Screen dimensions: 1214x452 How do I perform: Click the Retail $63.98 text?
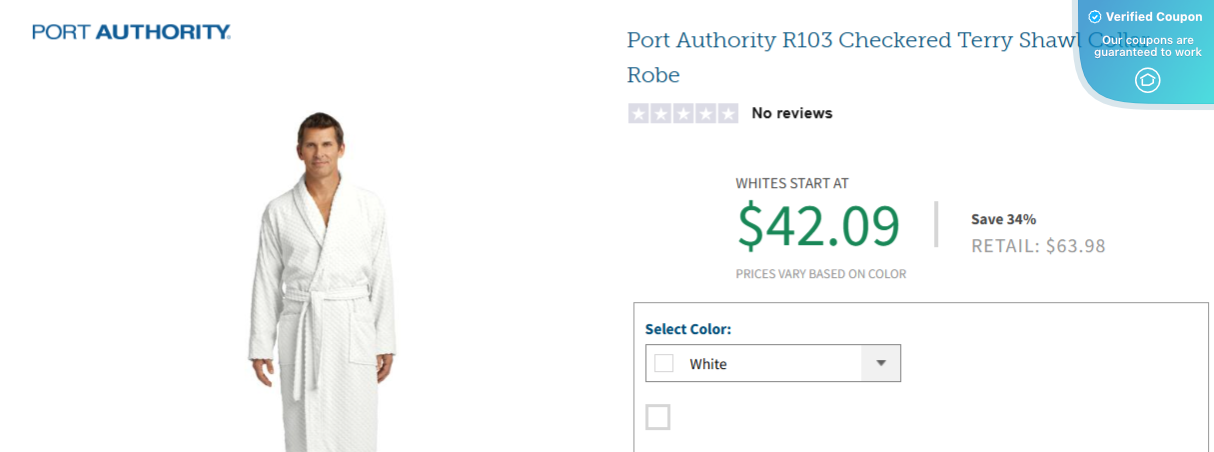(1038, 246)
